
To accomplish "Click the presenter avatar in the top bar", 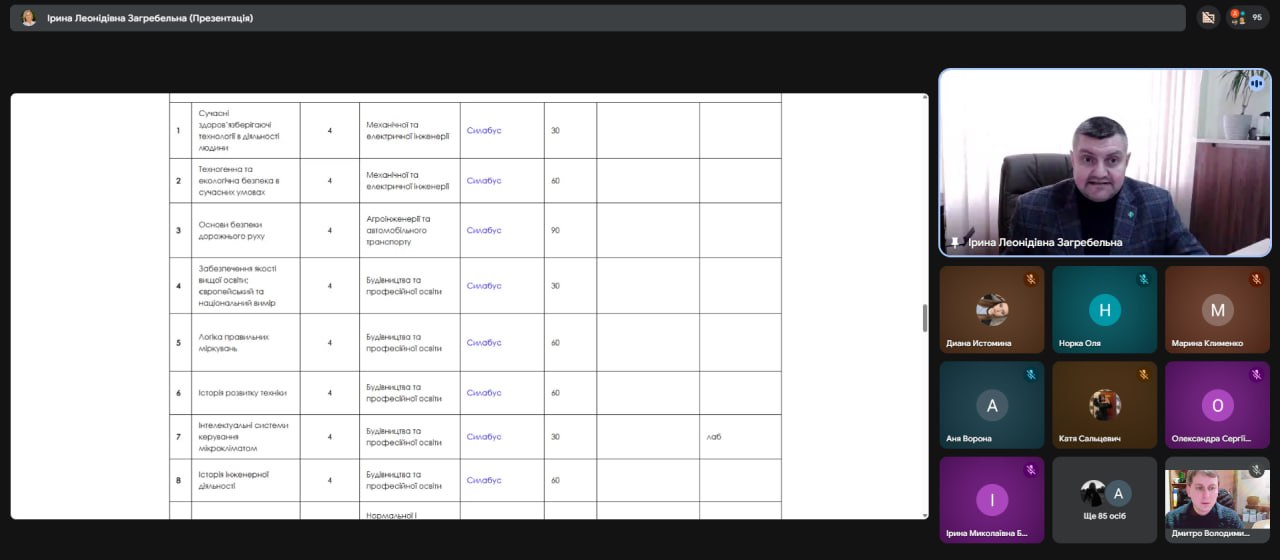I will tap(28, 18).
